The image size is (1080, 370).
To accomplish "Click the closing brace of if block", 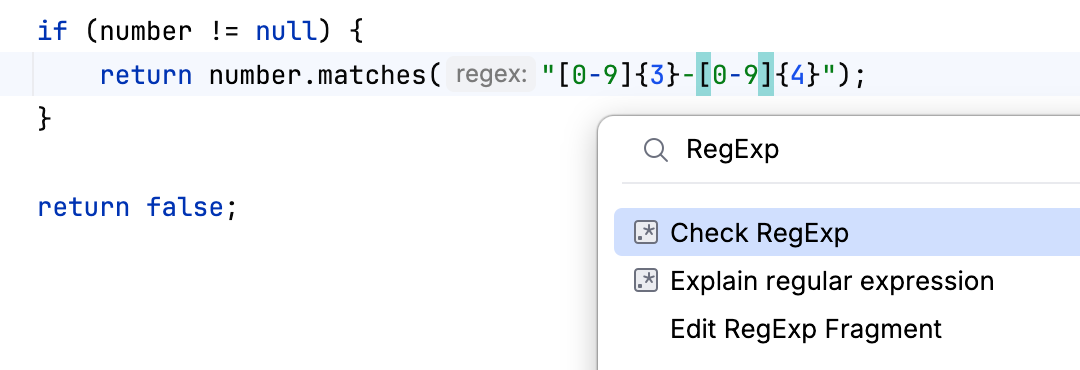I will click(x=45, y=119).
